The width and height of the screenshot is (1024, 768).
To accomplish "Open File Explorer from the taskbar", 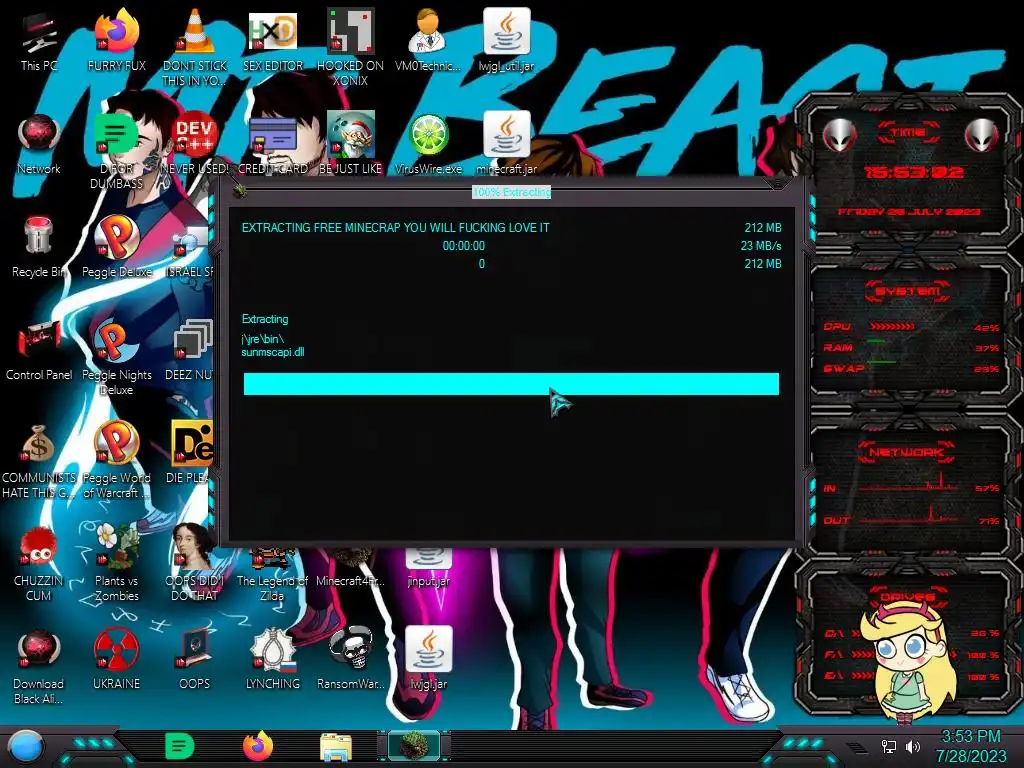I will [x=336, y=746].
